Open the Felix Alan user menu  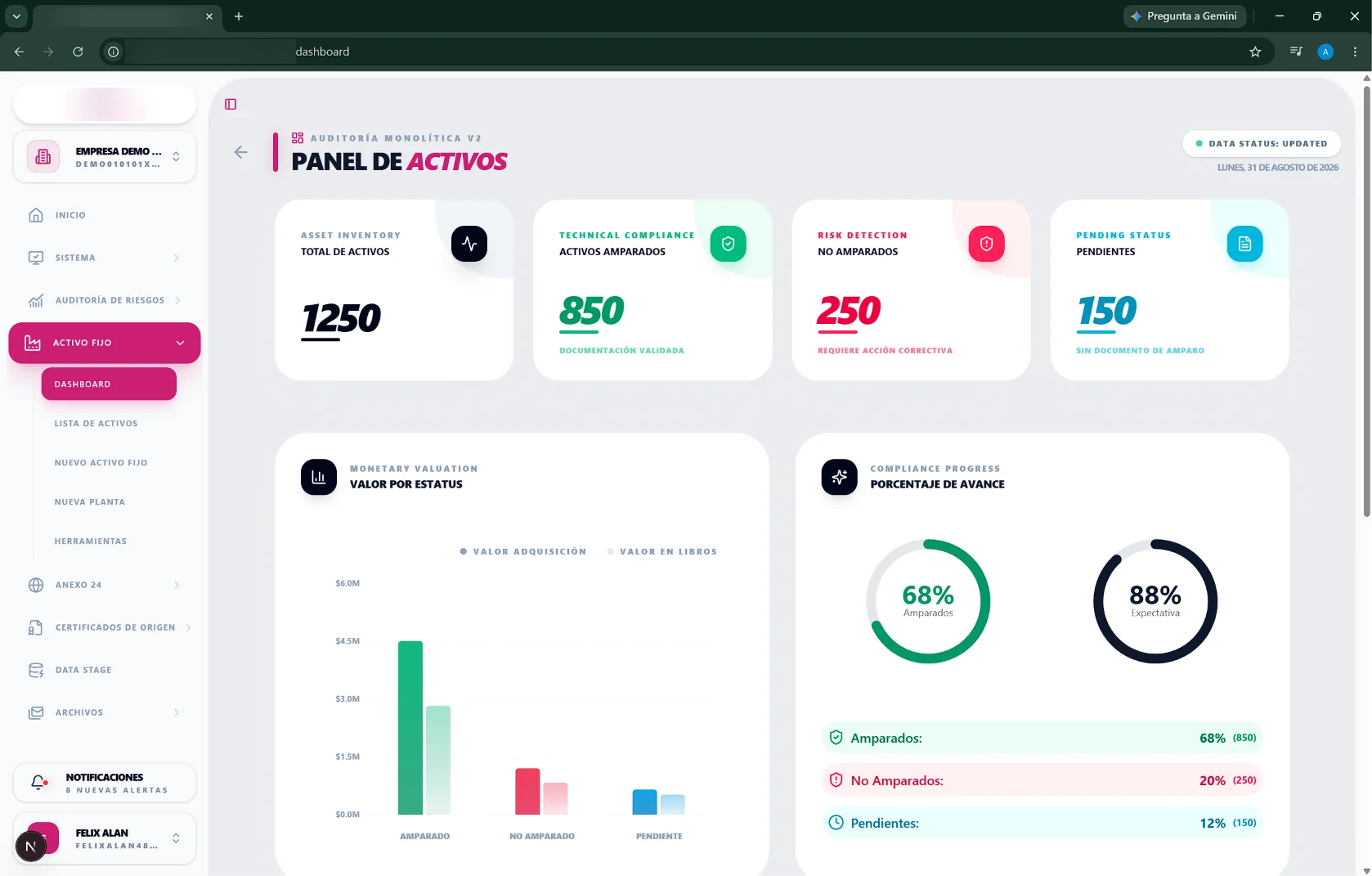click(104, 838)
